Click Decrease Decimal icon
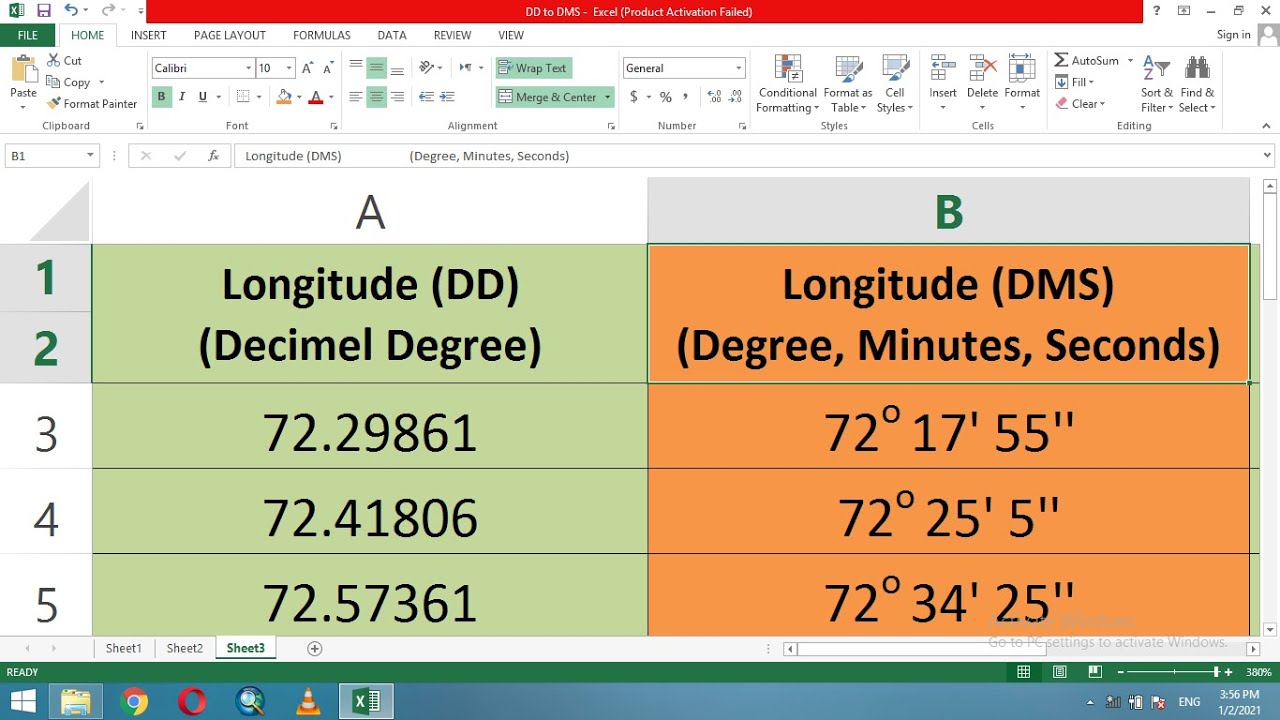This screenshot has height=720, width=1280. tap(738, 97)
